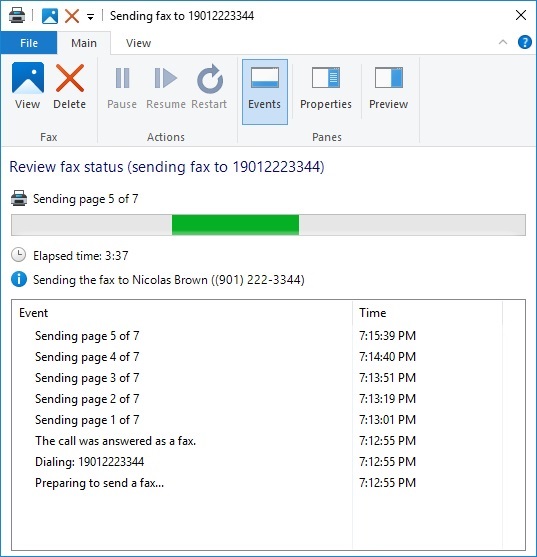Open Help via the blue question mark
Image resolution: width=537 pixels, height=557 pixels.
(525, 42)
